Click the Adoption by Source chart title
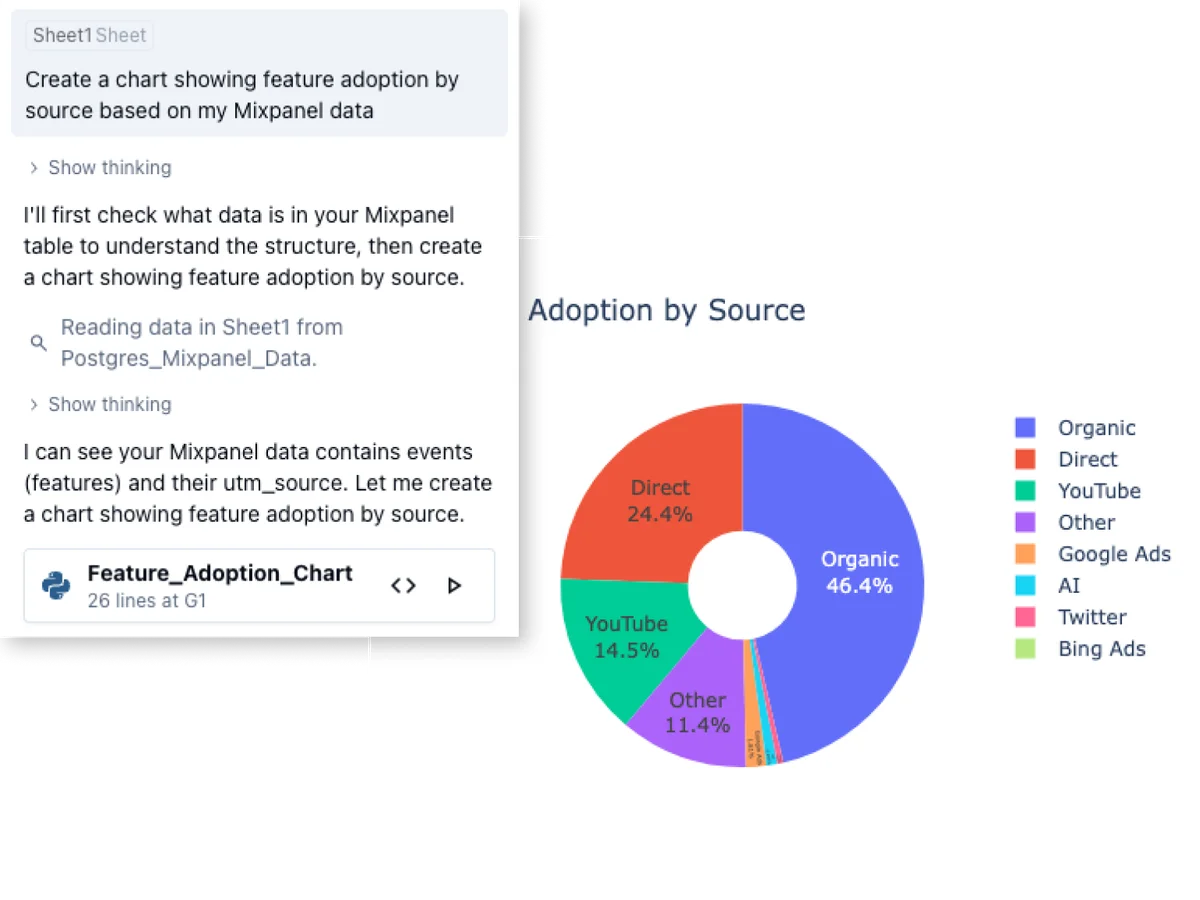Screen dimensions: 1200x900 point(666,311)
